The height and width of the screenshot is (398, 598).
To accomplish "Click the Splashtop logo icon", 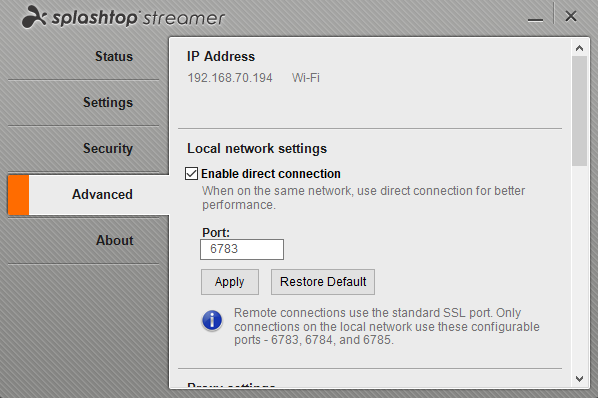I will pyautogui.click(x=34, y=17).
